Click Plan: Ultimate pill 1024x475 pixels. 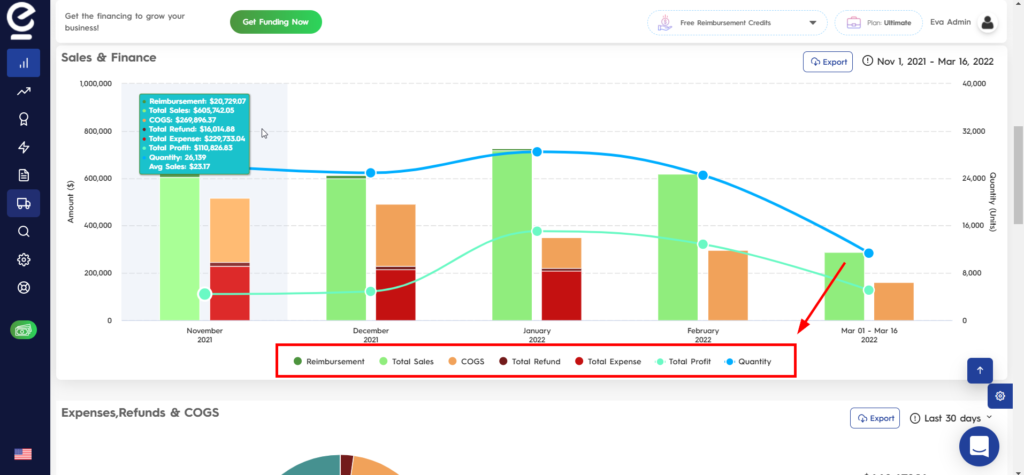878,23
